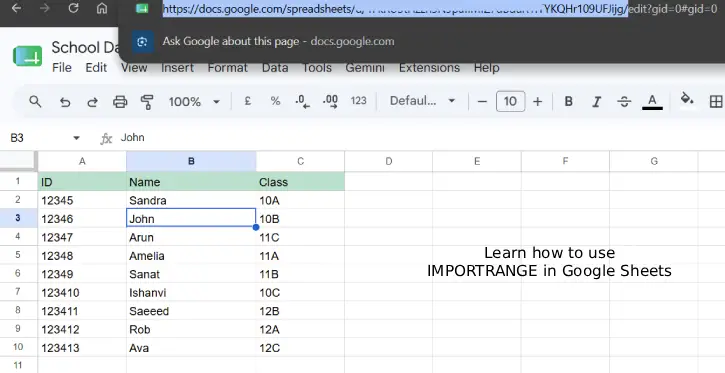725x373 pixels.
Task: Reload the page with the refresh icon
Action: (x=73, y=8)
